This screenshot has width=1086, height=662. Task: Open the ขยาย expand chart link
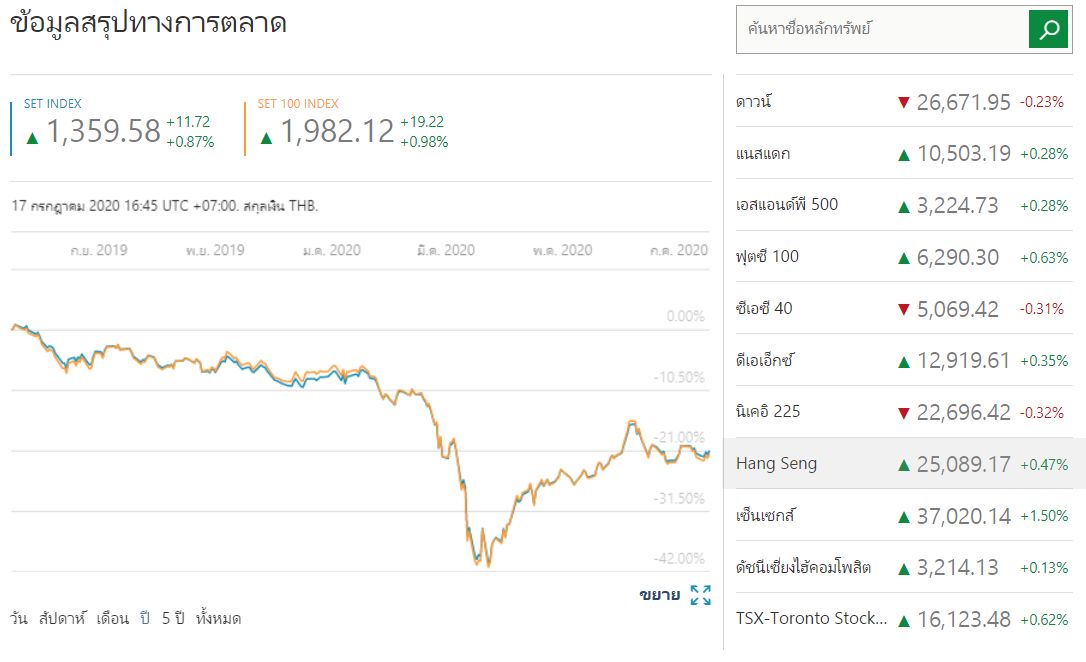pos(659,595)
